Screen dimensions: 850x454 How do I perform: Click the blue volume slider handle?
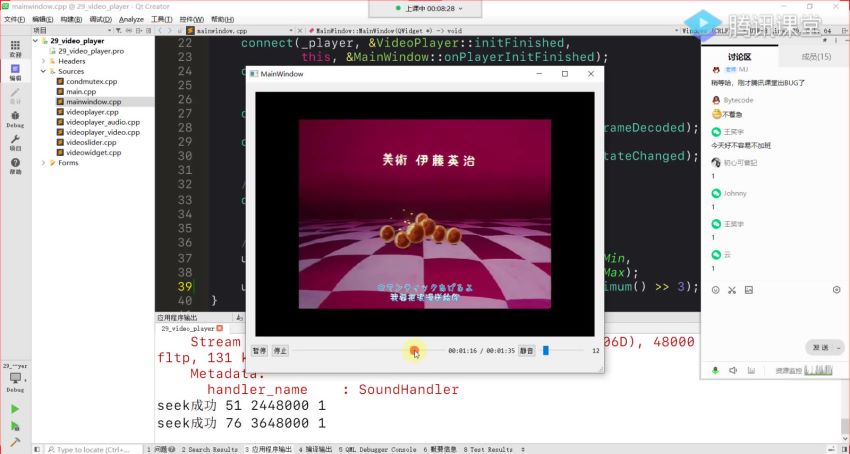[x=546, y=351]
